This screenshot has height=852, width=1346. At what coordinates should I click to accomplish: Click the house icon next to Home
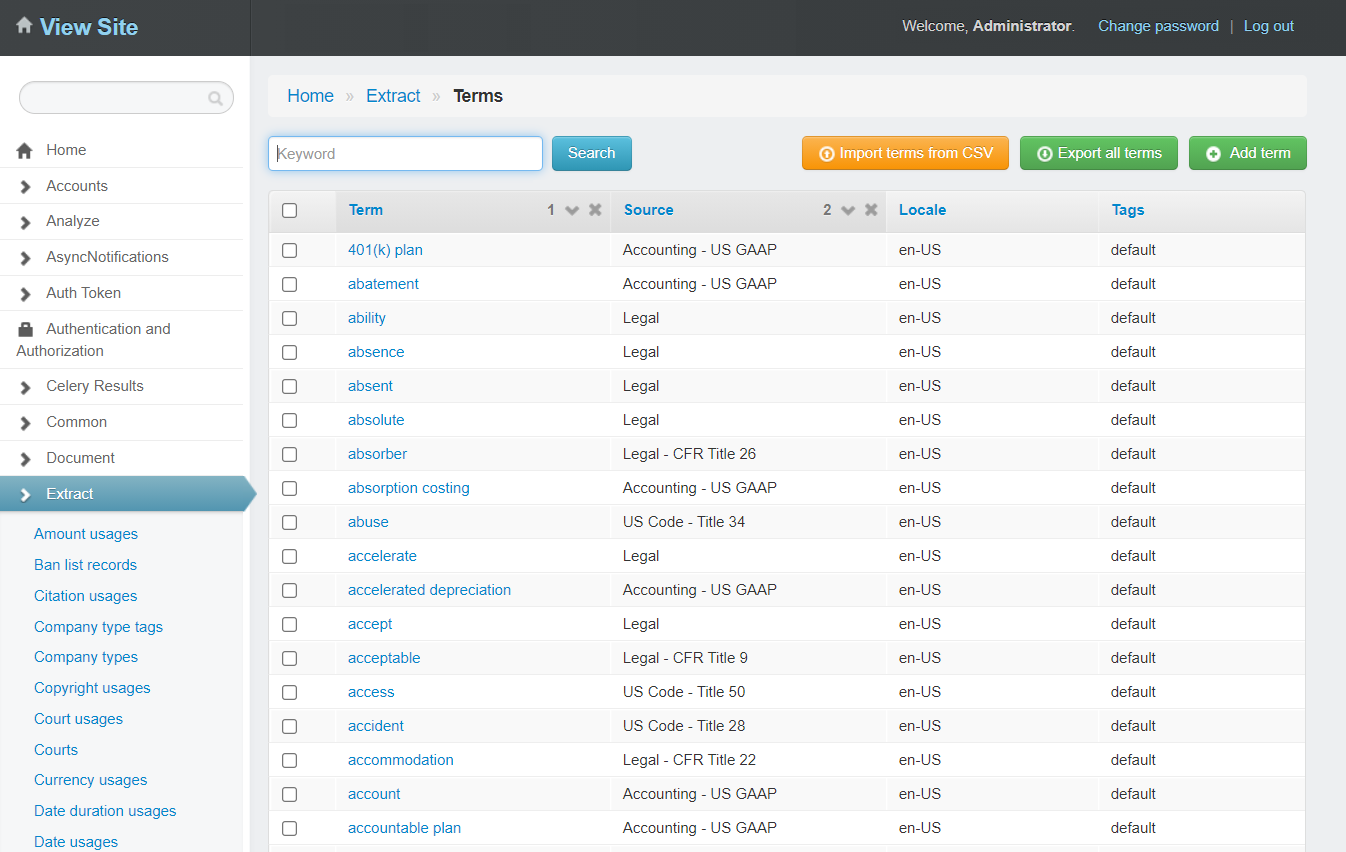[25, 151]
